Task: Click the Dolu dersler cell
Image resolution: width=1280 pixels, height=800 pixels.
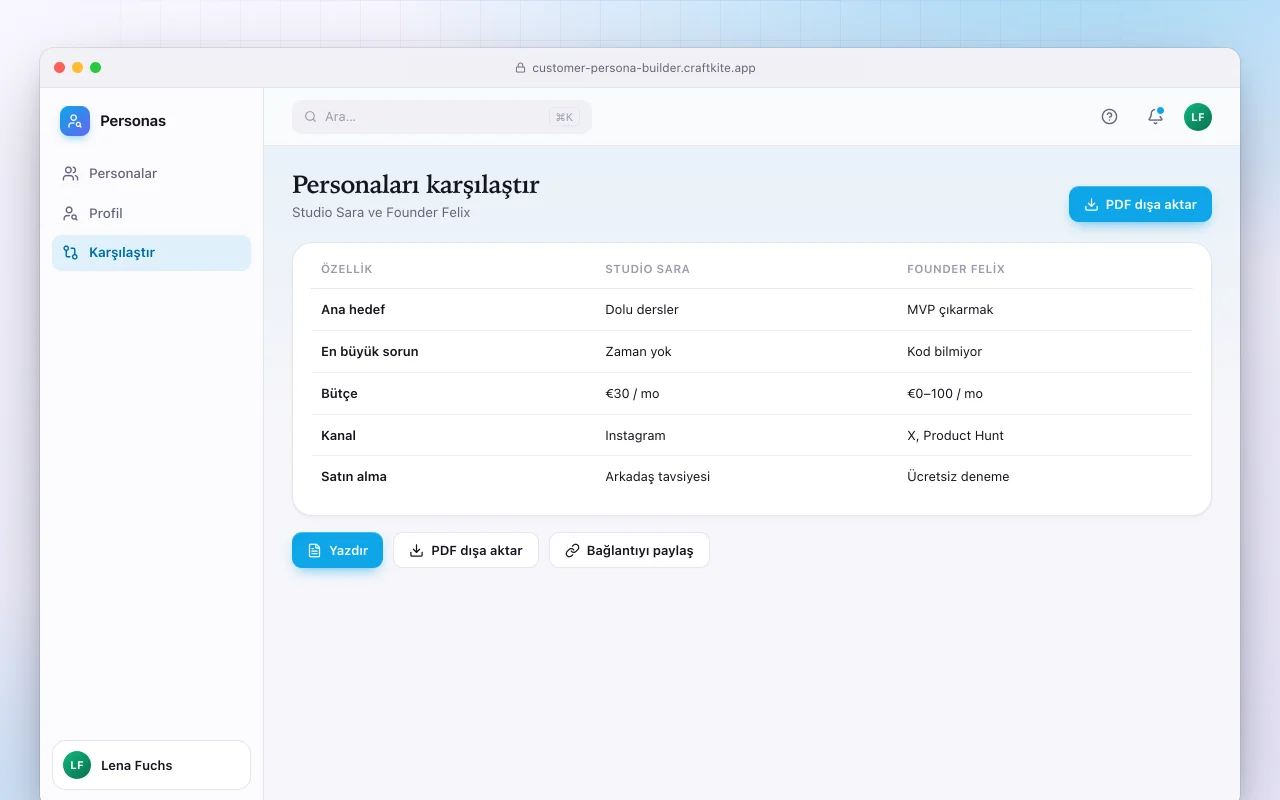Action: tap(642, 310)
